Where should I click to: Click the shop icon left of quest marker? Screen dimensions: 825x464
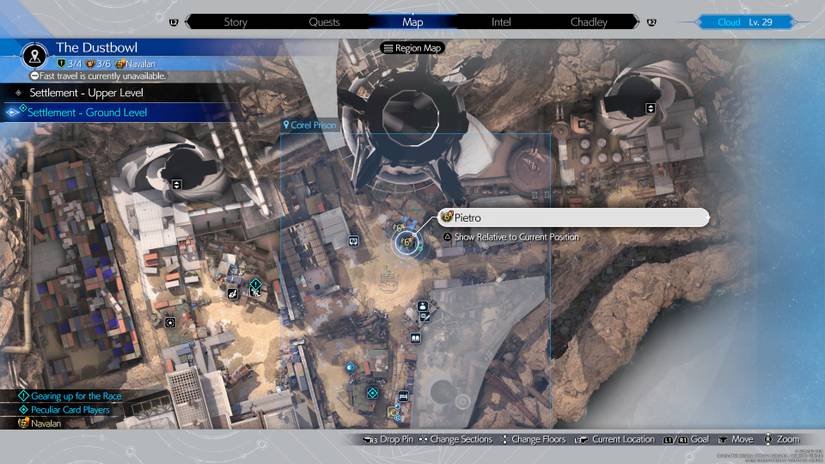(232, 294)
